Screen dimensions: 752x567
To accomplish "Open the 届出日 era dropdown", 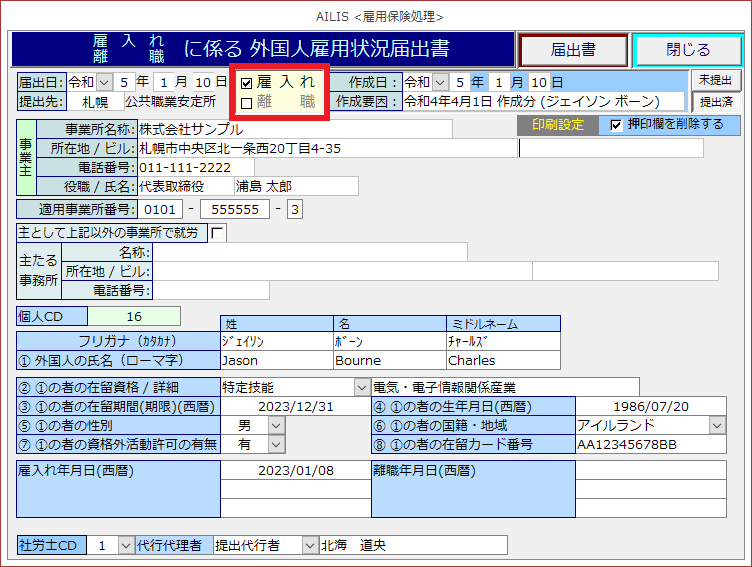I will 104,82.
